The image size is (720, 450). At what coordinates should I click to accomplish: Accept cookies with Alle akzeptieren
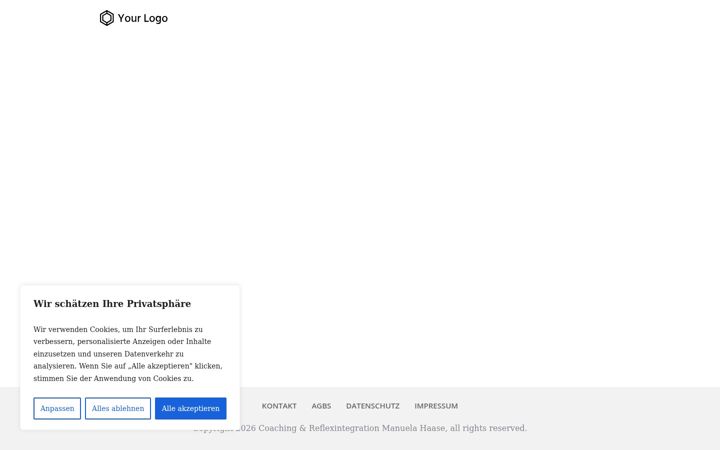(x=191, y=408)
